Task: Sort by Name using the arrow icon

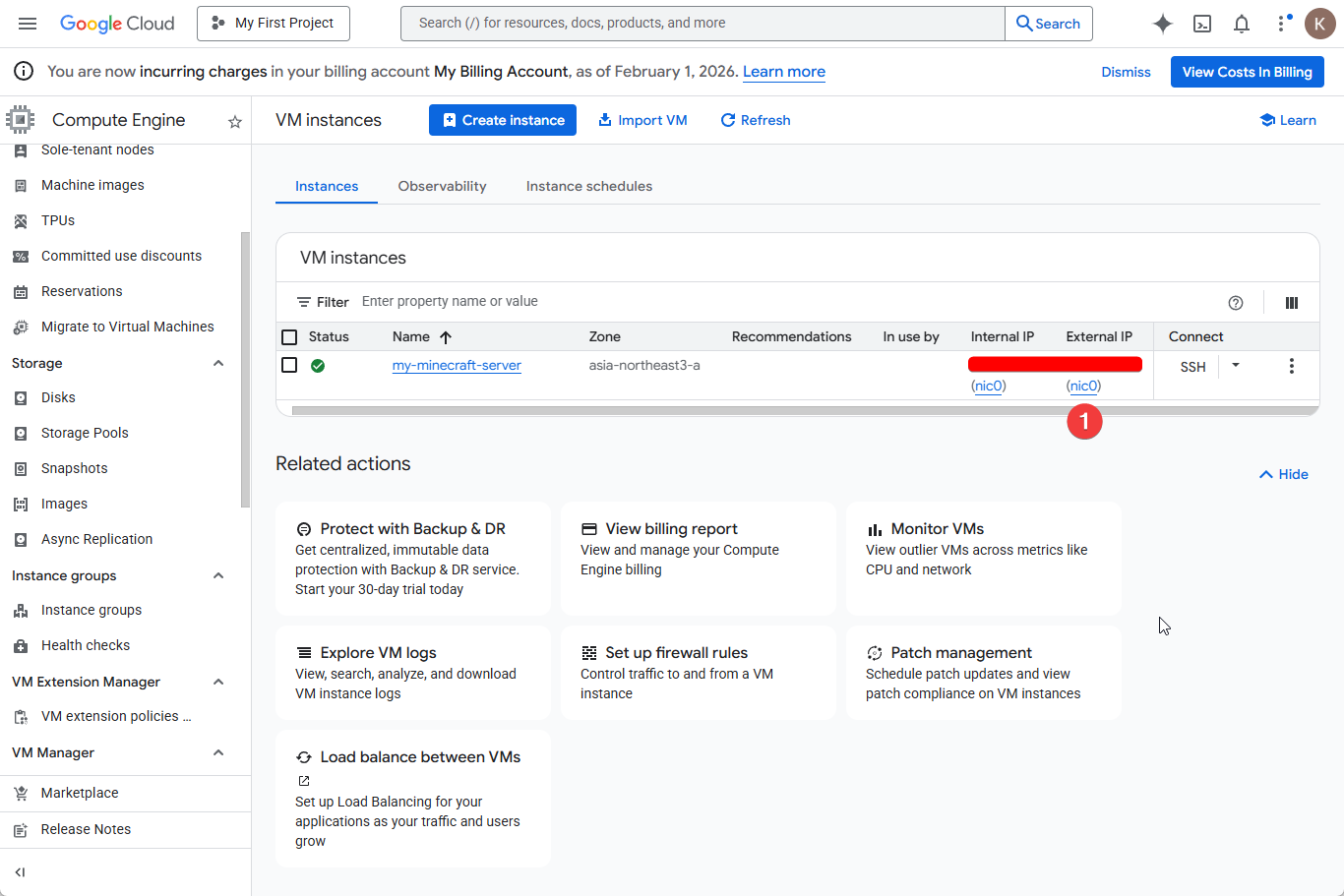Action: [446, 337]
